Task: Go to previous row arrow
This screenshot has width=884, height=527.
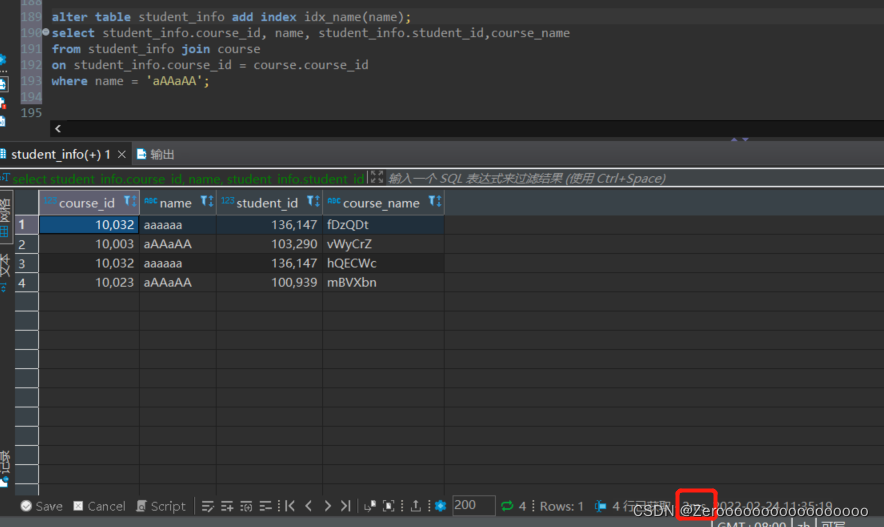Action: [309, 506]
